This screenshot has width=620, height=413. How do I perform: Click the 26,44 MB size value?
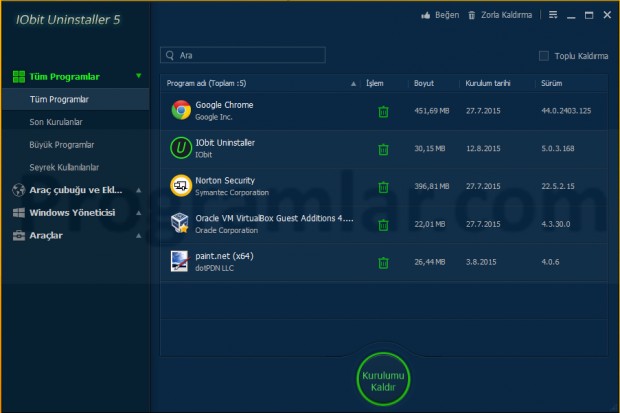pyautogui.click(x=430, y=262)
